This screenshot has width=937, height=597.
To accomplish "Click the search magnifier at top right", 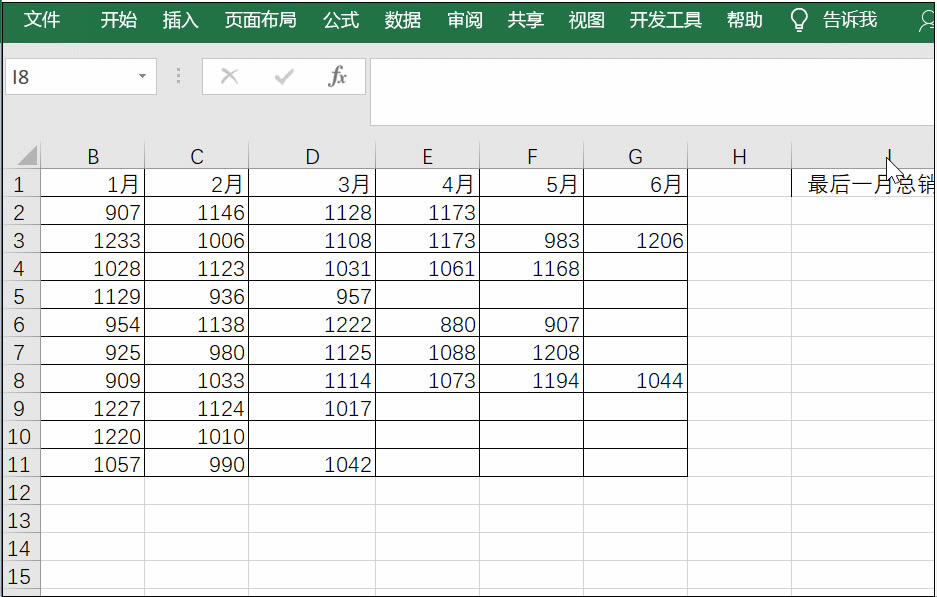I will (x=928, y=19).
